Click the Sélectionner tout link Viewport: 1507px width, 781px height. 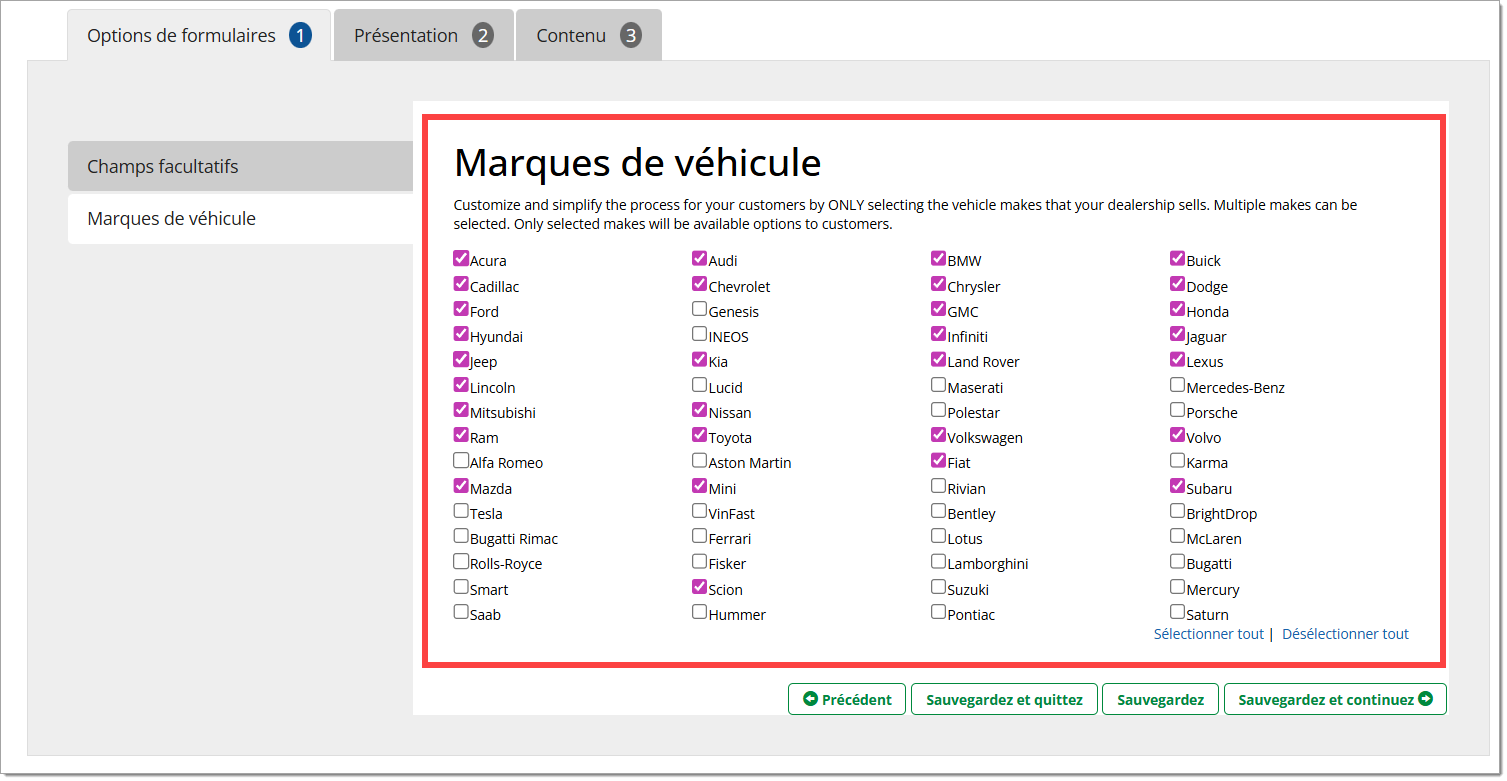[1208, 634]
